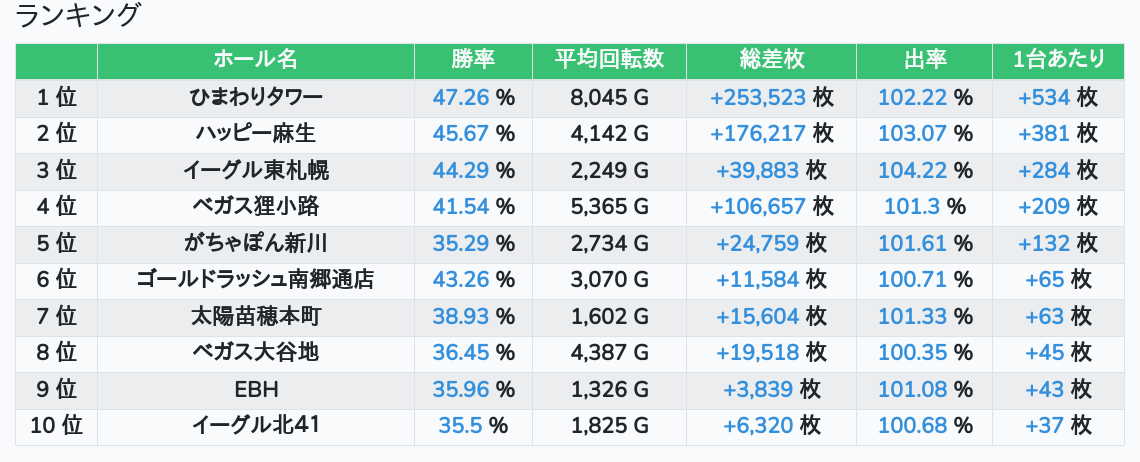Viewport: 1140px width, 462px height.
Task: Open the ハッピー麻生 hall entry
Action: [x=255, y=133]
